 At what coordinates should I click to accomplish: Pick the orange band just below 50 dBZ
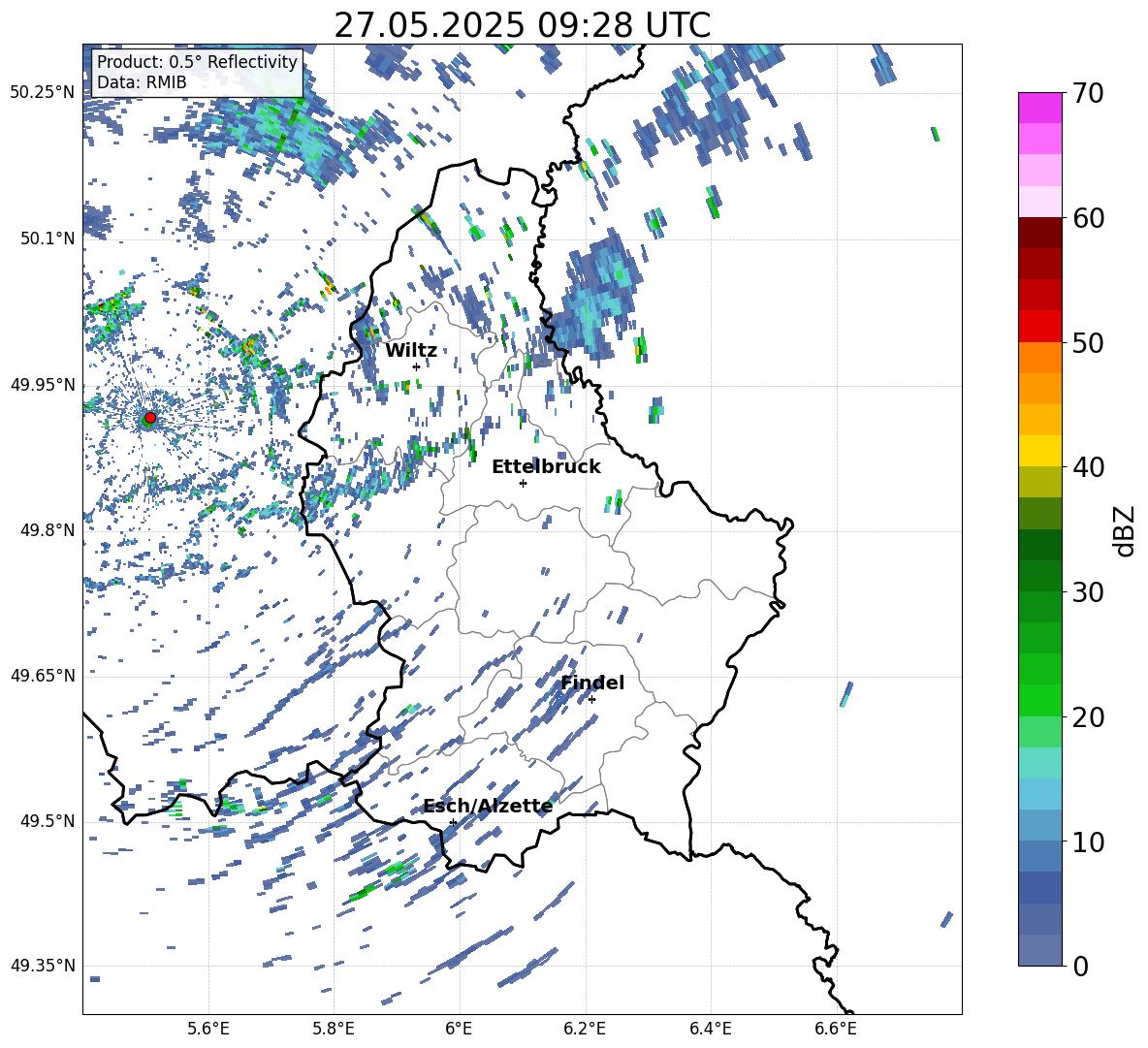(1040, 357)
